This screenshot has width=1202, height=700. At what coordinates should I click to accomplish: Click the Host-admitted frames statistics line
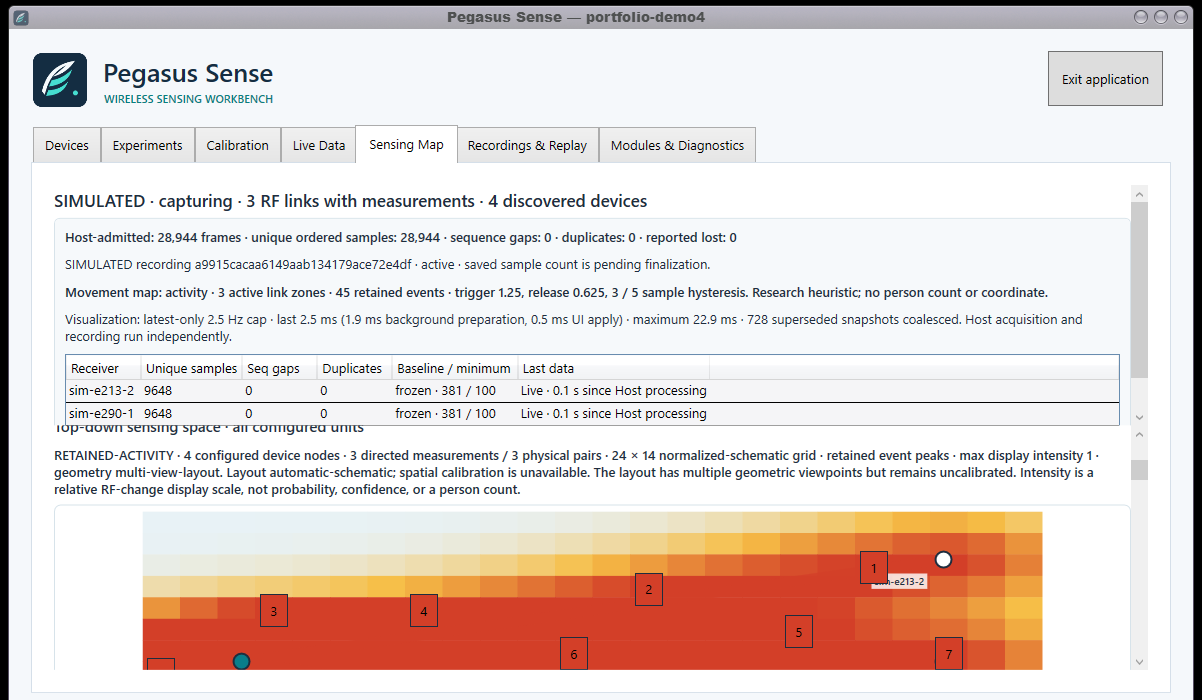pyautogui.click(x=401, y=237)
